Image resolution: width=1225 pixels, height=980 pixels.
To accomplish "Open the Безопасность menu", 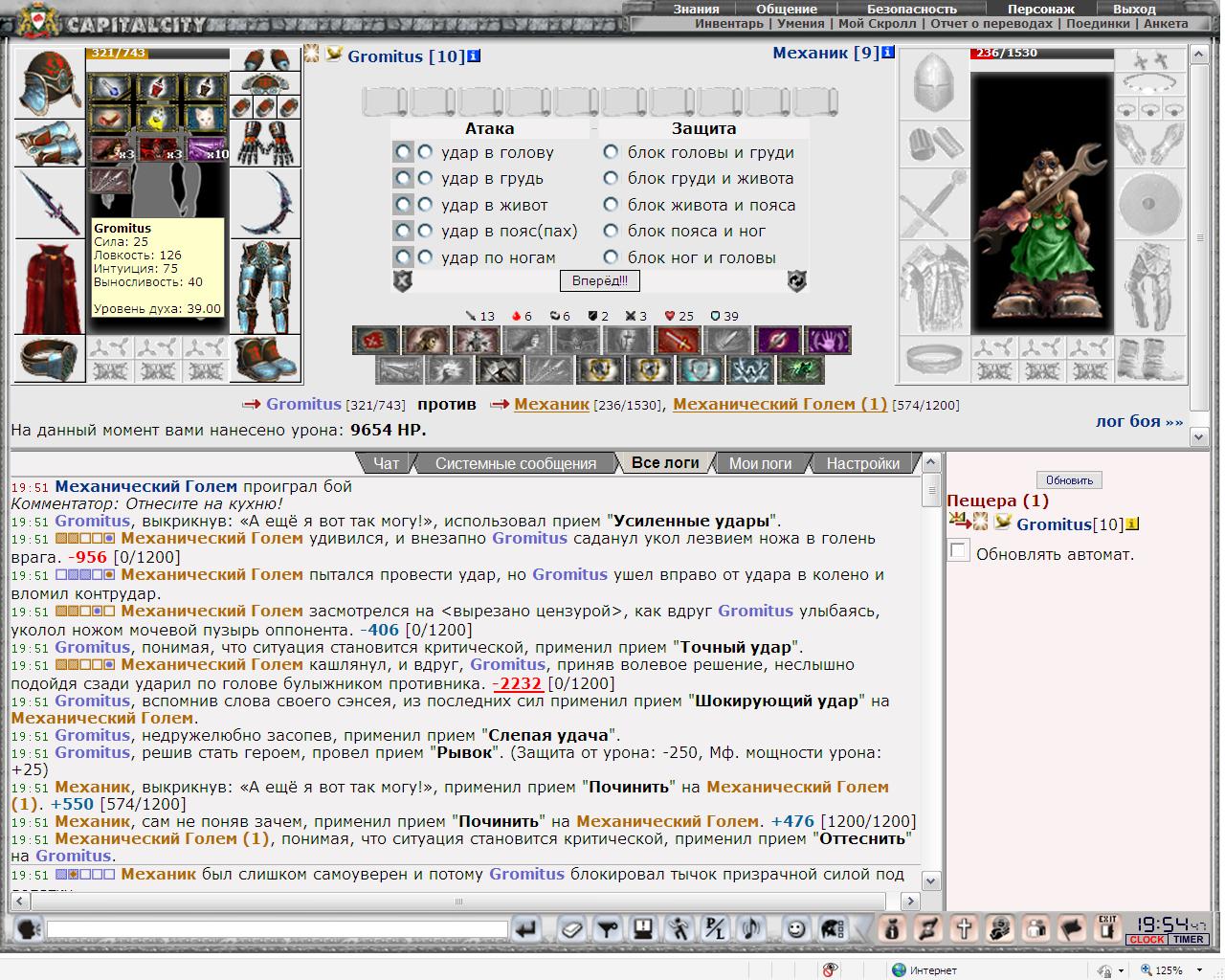I will click(912, 9).
